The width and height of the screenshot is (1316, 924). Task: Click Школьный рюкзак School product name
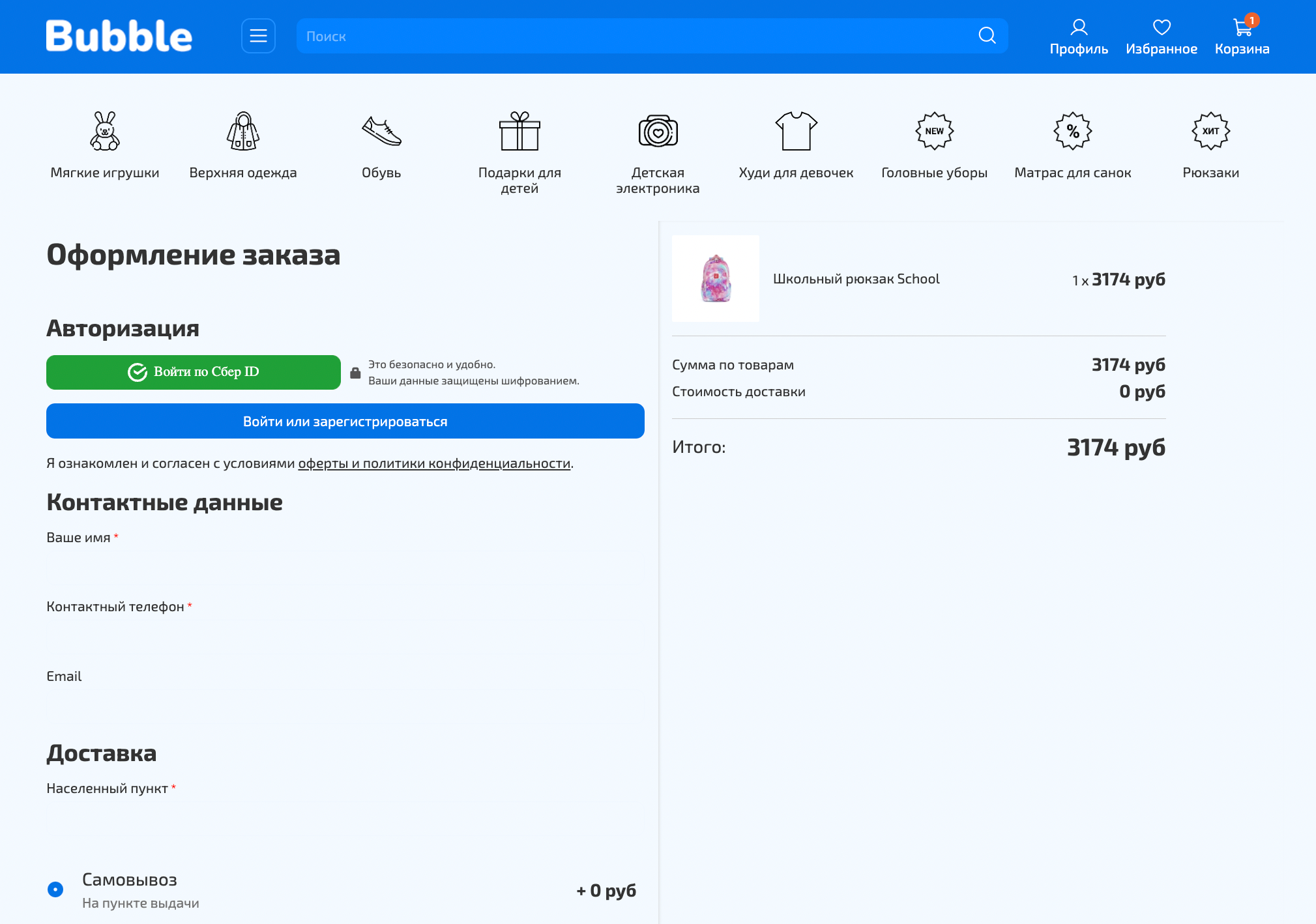(x=856, y=279)
